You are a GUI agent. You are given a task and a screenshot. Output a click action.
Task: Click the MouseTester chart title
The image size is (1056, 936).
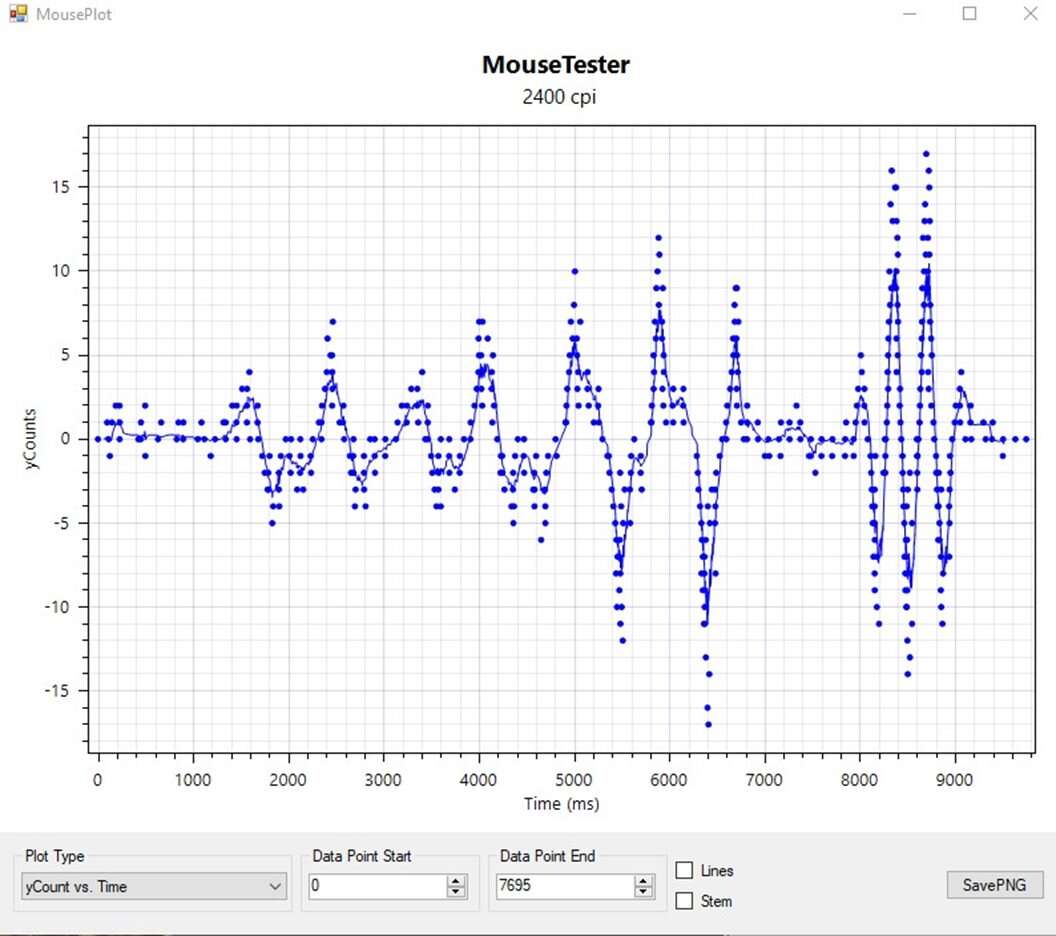(x=556, y=65)
